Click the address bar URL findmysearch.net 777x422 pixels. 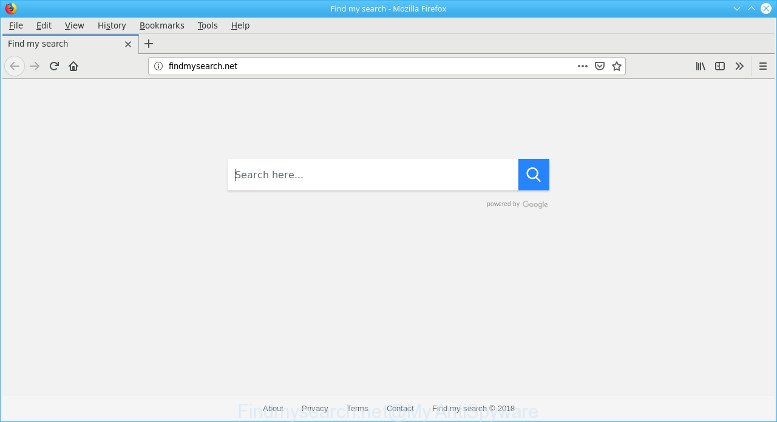tap(203, 66)
